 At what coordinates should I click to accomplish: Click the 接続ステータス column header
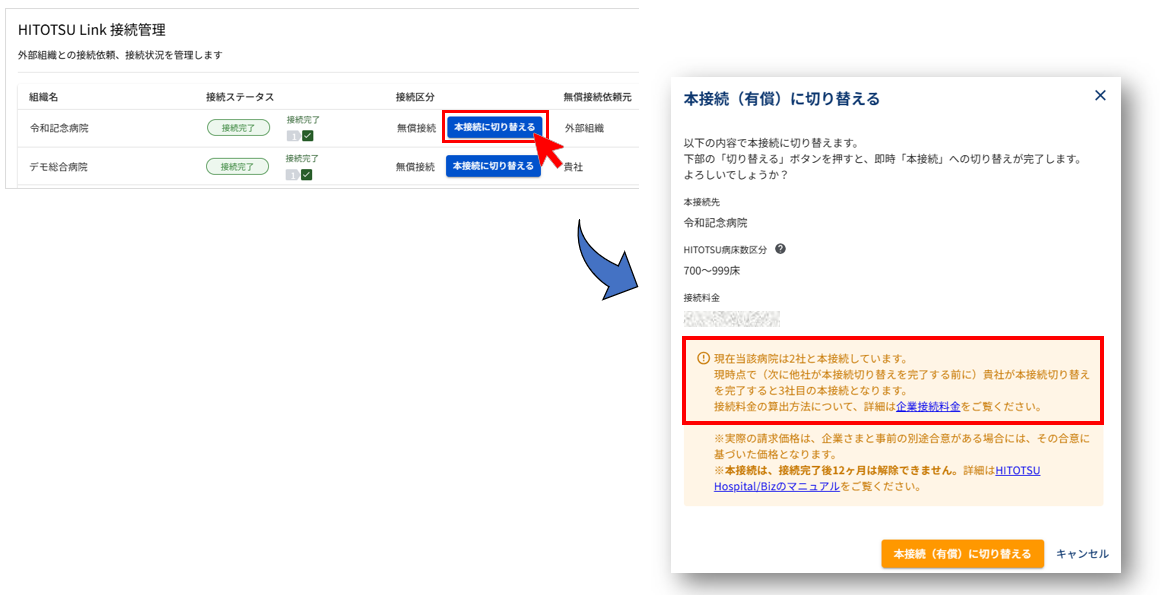click(240, 97)
